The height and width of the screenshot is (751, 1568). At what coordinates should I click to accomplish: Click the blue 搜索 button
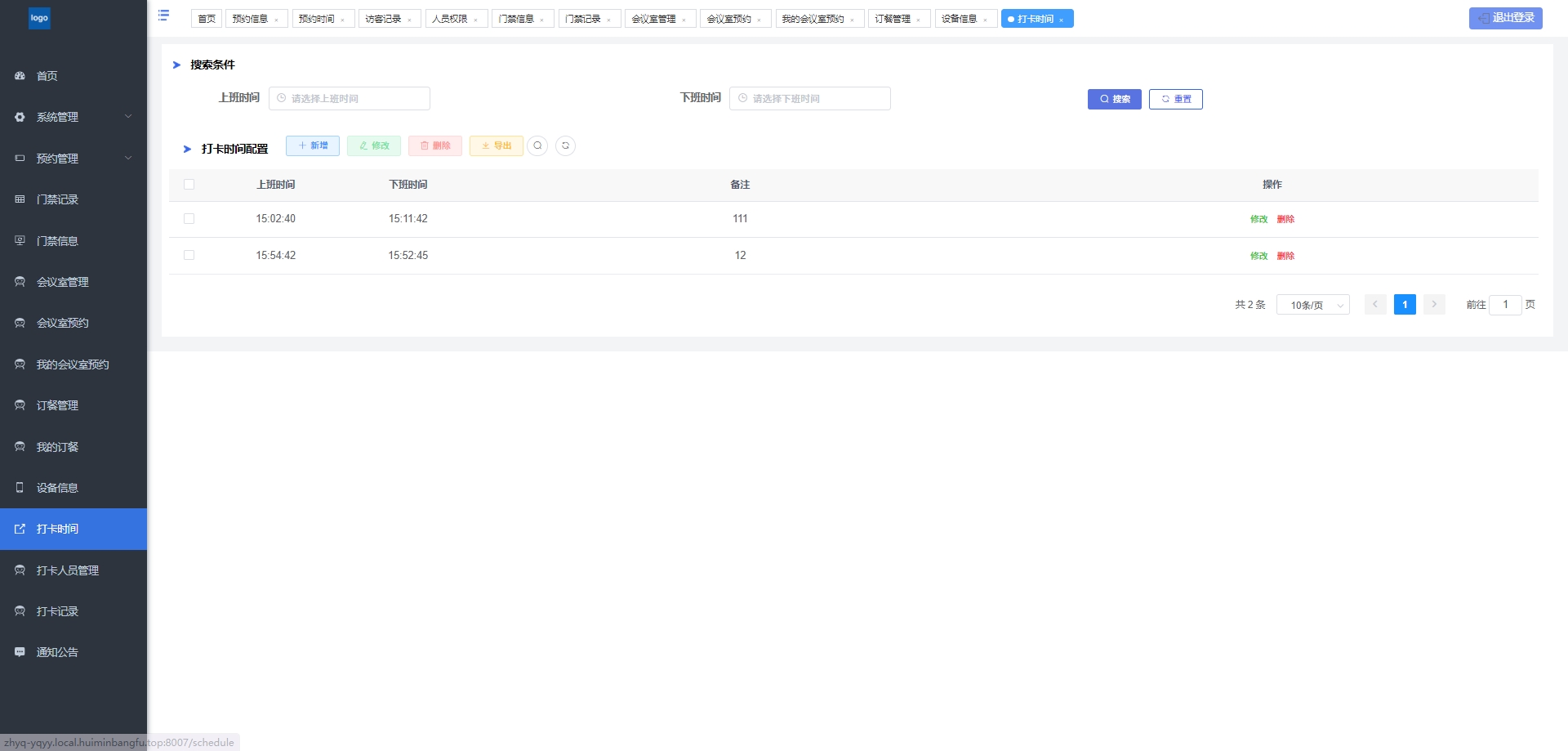coord(1114,99)
